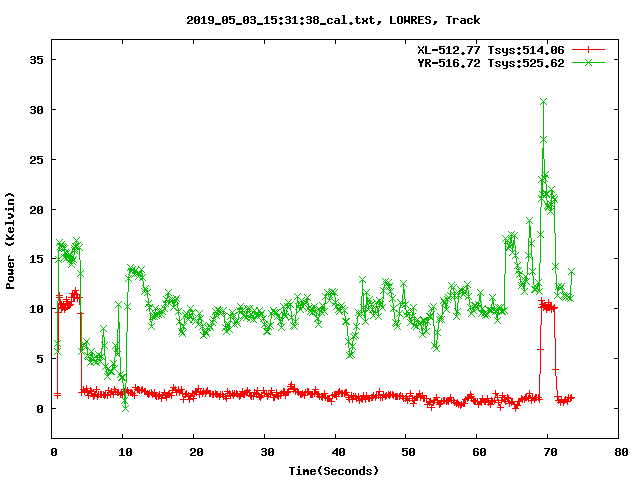The height and width of the screenshot is (480, 640).
Task: Click the Power (Kelvin) y-axis label
Action: click(10, 241)
